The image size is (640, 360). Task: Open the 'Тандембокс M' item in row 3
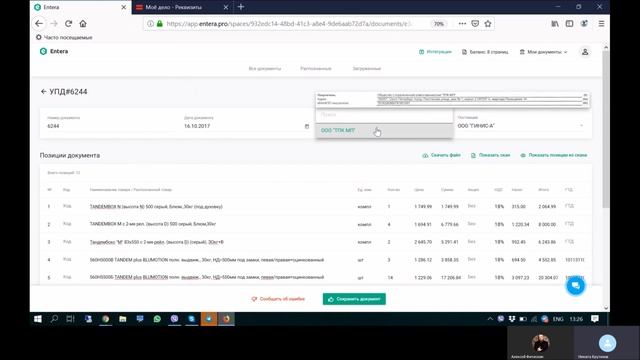tap(156, 242)
